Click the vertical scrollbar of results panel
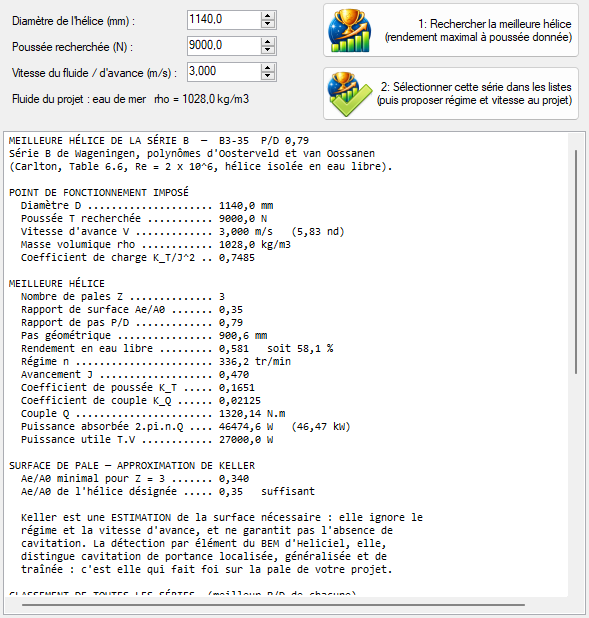The height and width of the screenshot is (618, 589). click(576, 262)
